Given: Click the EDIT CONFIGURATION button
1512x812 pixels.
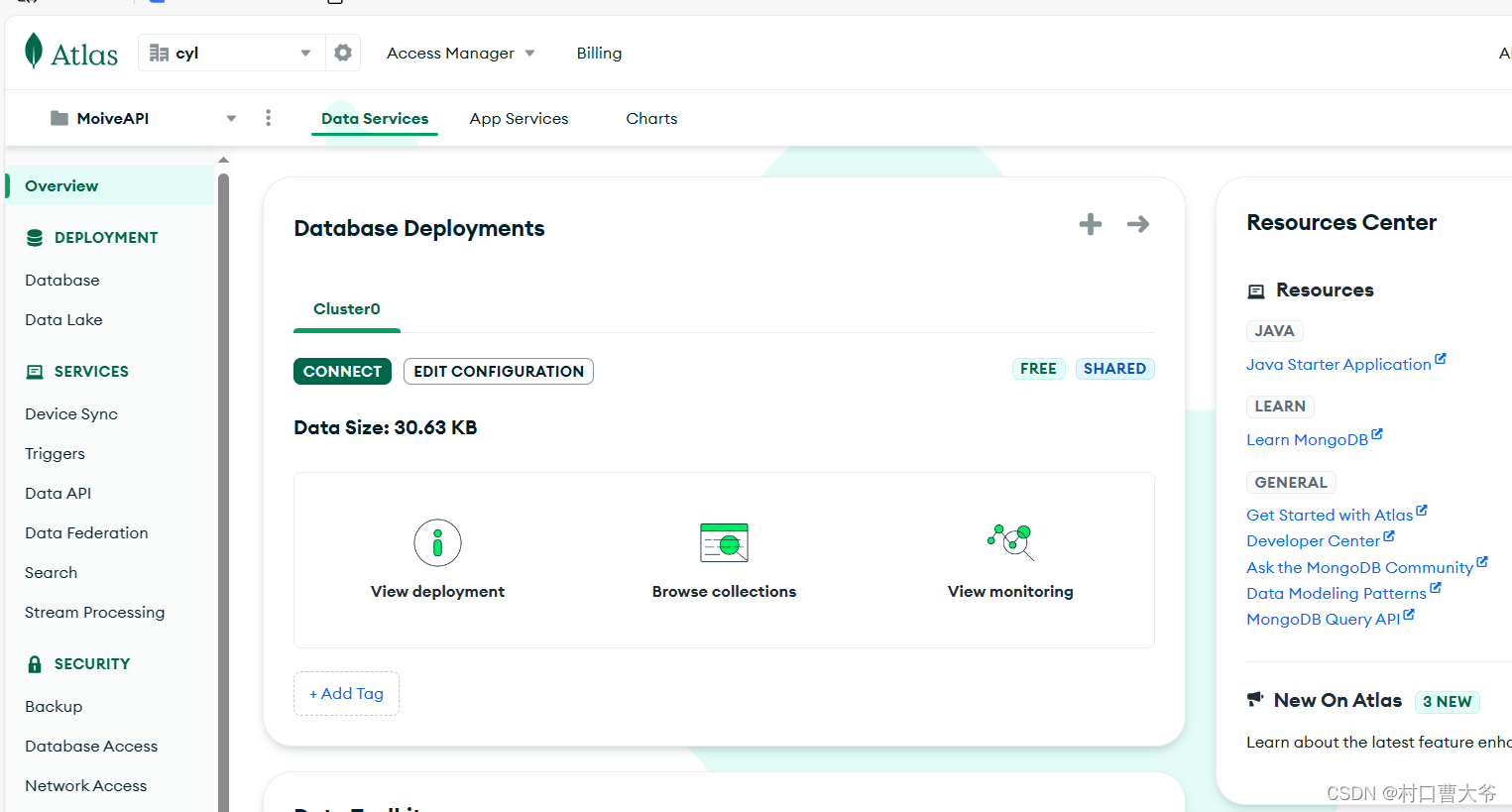Looking at the screenshot, I should pos(499,371).
